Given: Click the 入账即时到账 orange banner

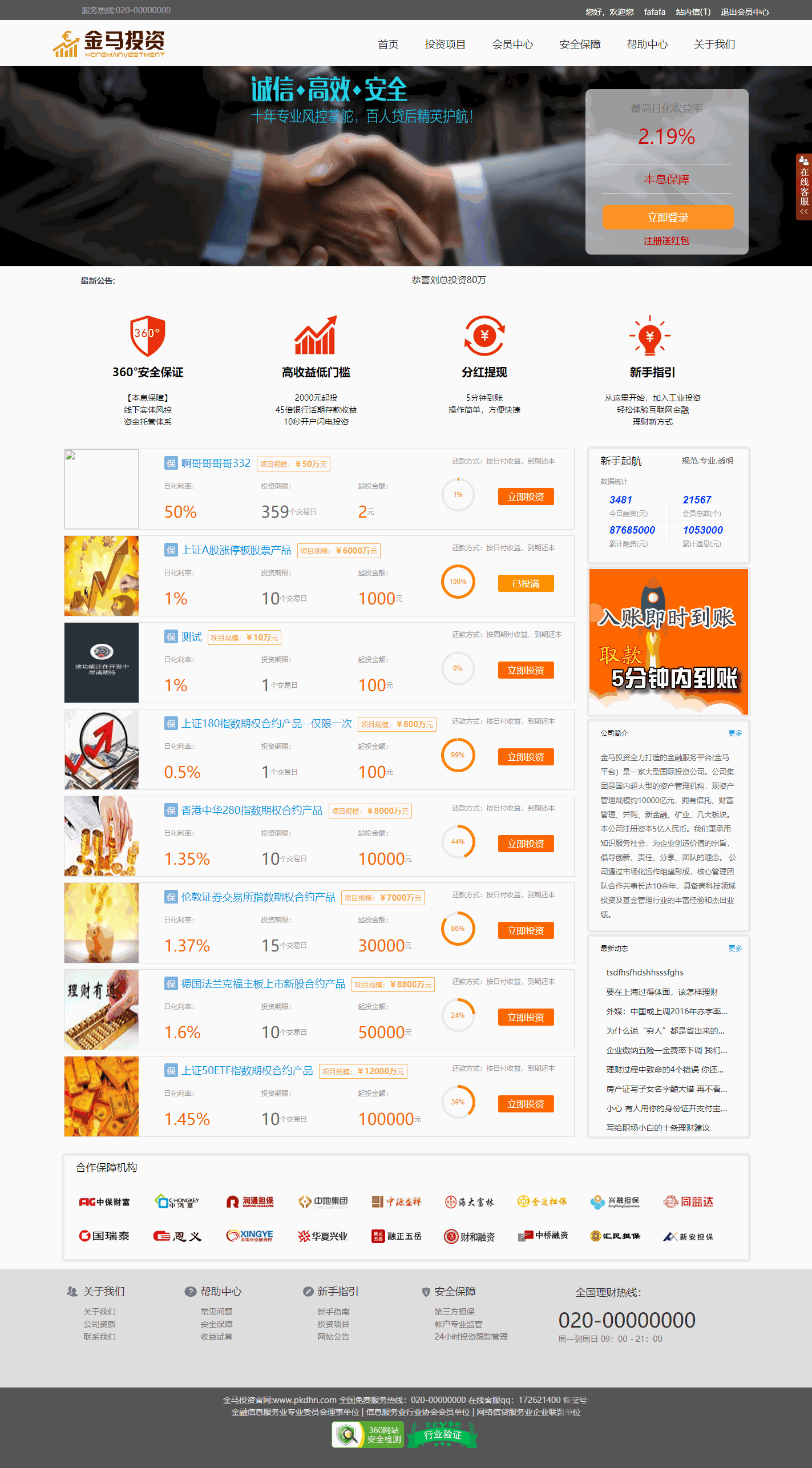Looking at the screenshot, I should click(668, 642).
